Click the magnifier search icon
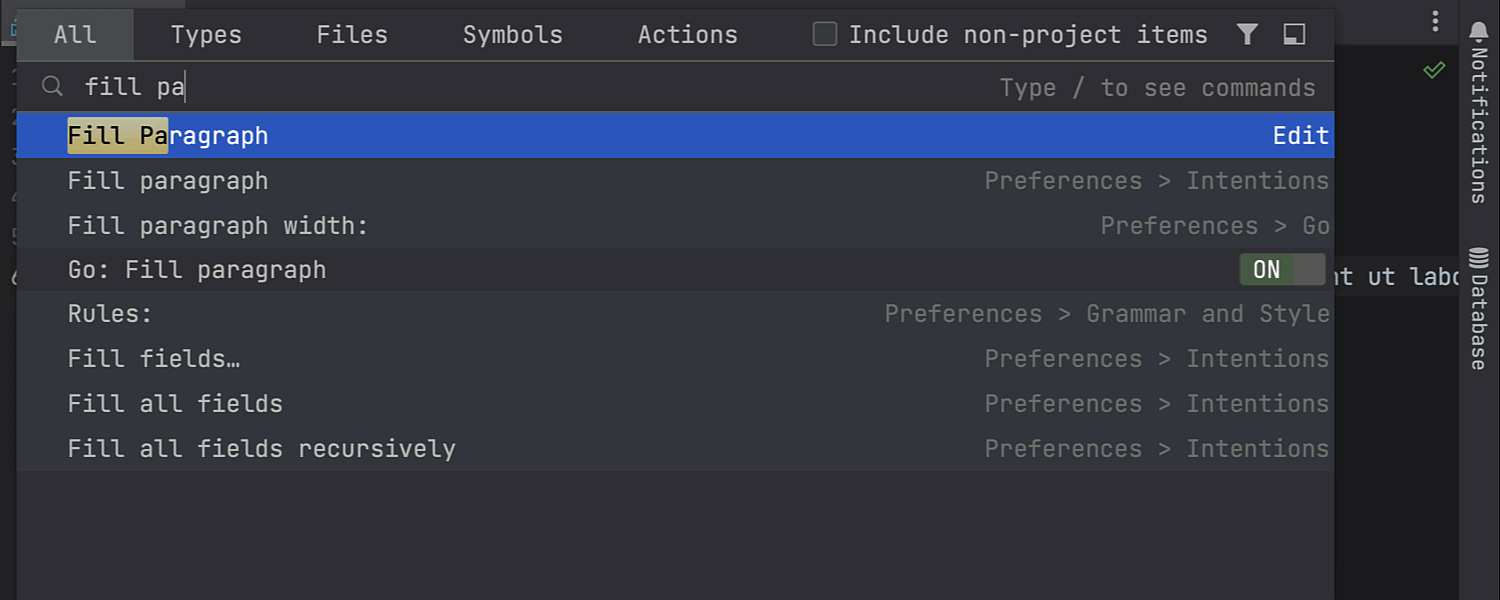The image size is (1500, 600). click(x=52, y=87)
